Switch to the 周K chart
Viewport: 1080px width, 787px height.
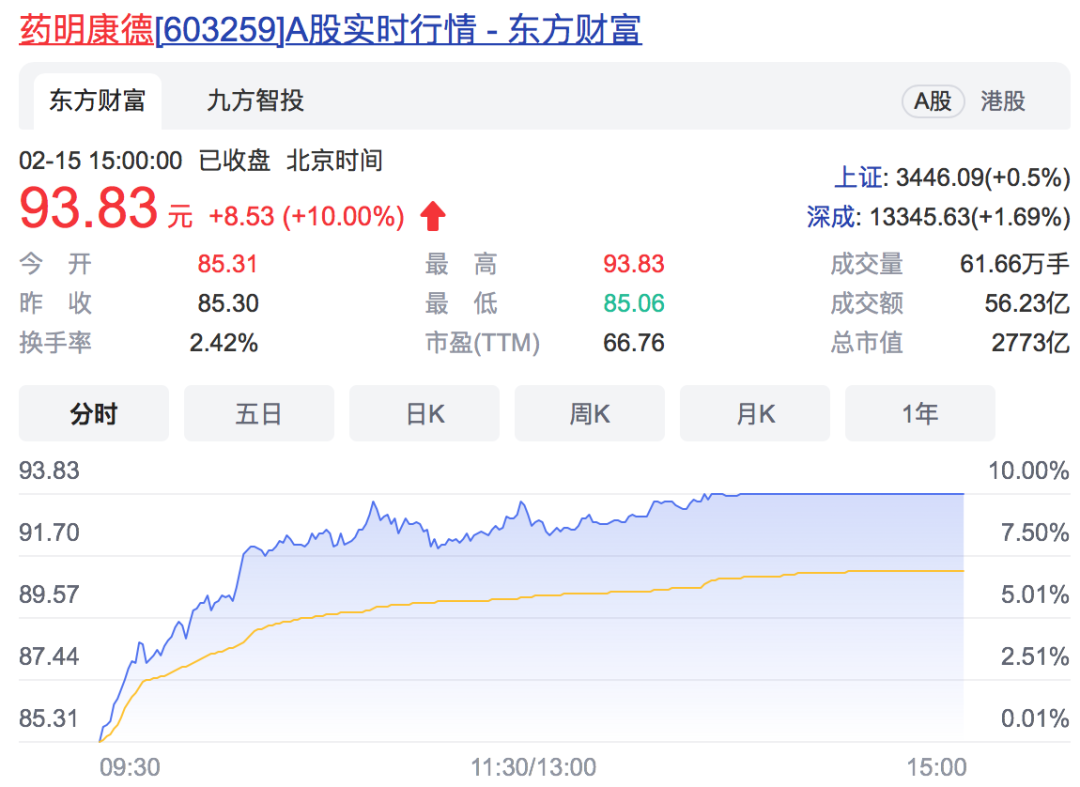tap(589, 413)
